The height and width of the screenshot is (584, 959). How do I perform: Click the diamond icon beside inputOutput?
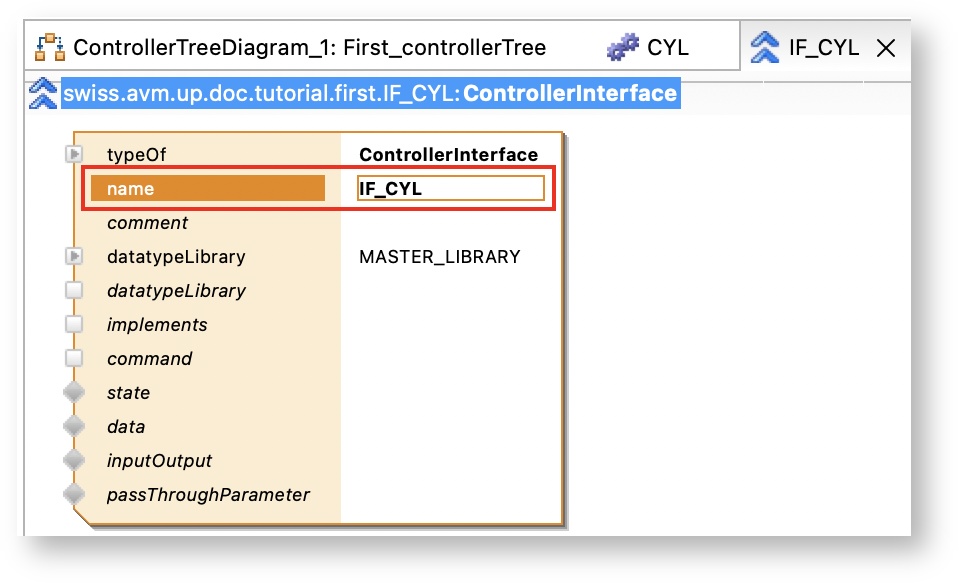74,461
